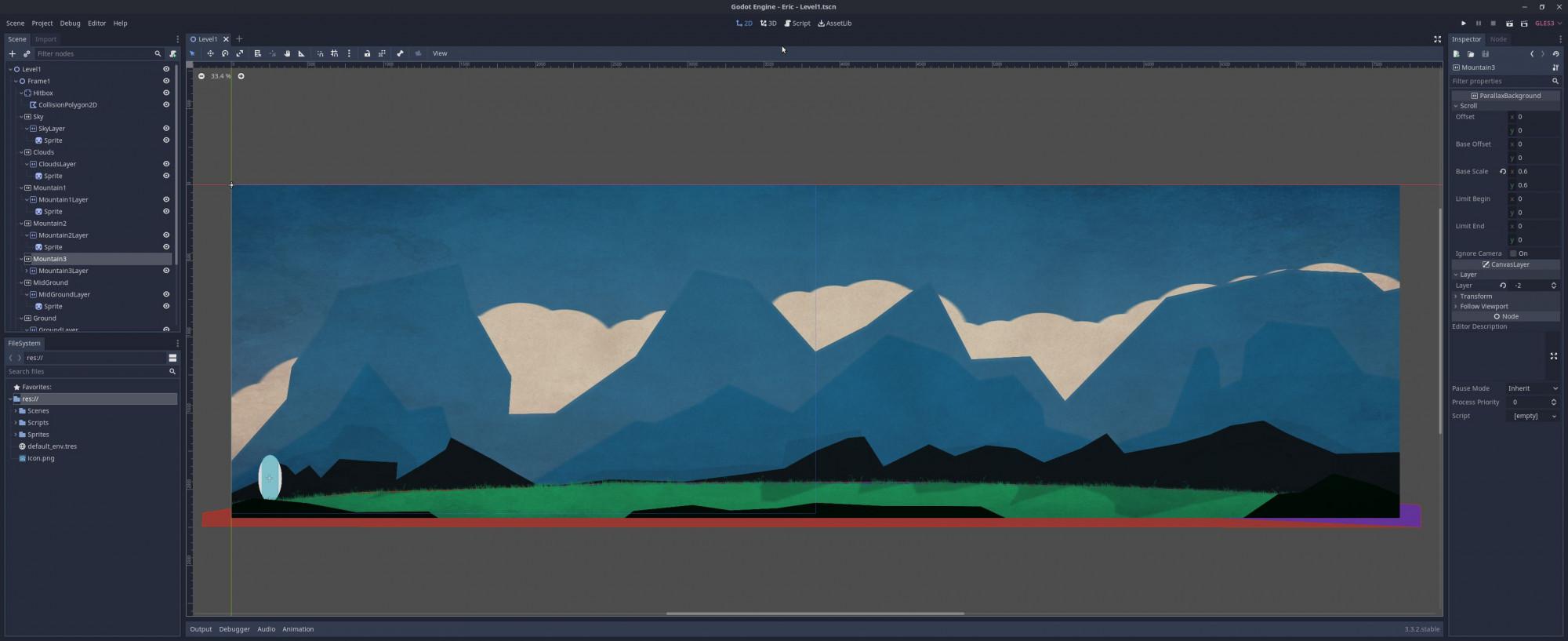Hide the Hitbox node visibility

pyautogui.click(x=166, y=93)
